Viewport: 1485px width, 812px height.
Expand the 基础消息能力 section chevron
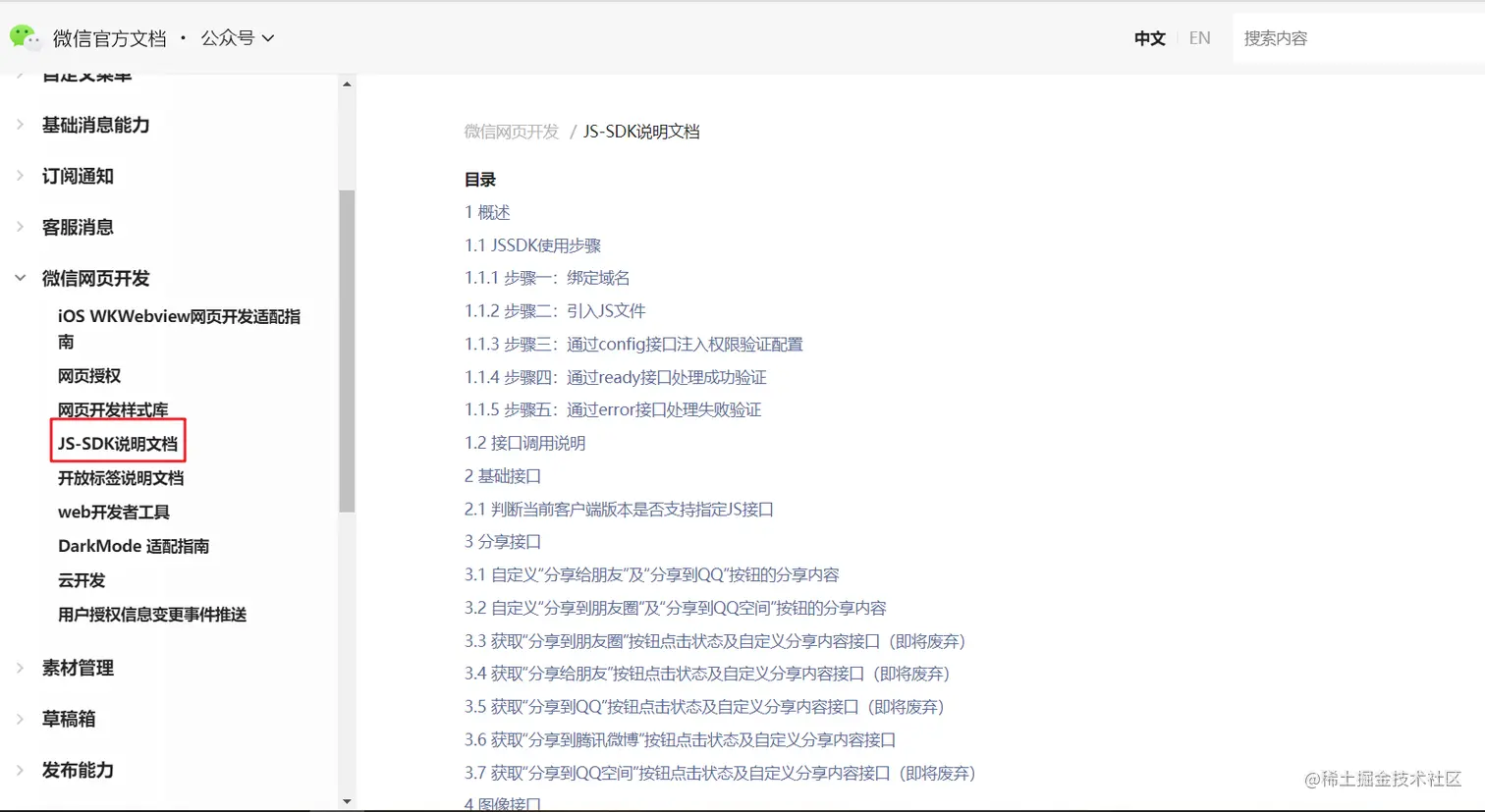(20, 125)
